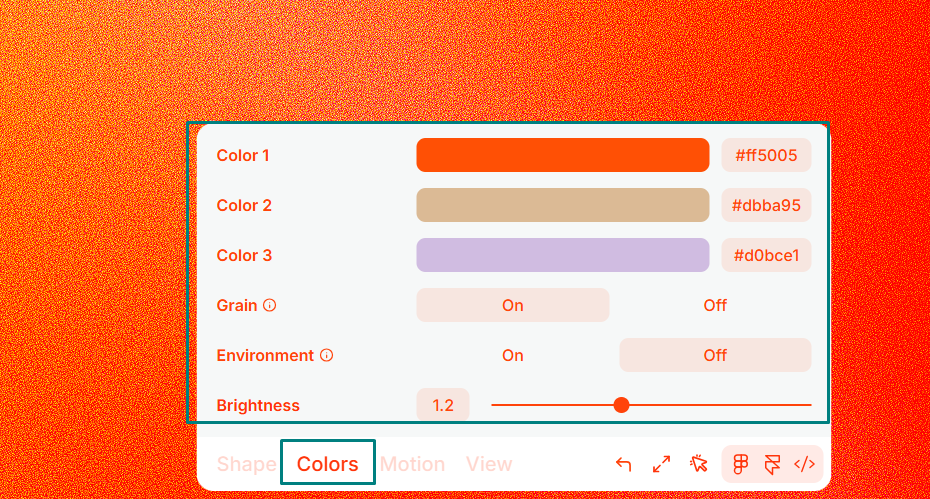Turn Environment on

point(512,355)
